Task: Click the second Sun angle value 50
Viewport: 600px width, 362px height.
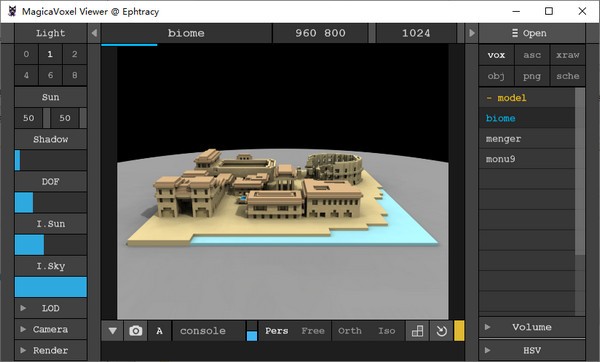Action: coord(65,118)
